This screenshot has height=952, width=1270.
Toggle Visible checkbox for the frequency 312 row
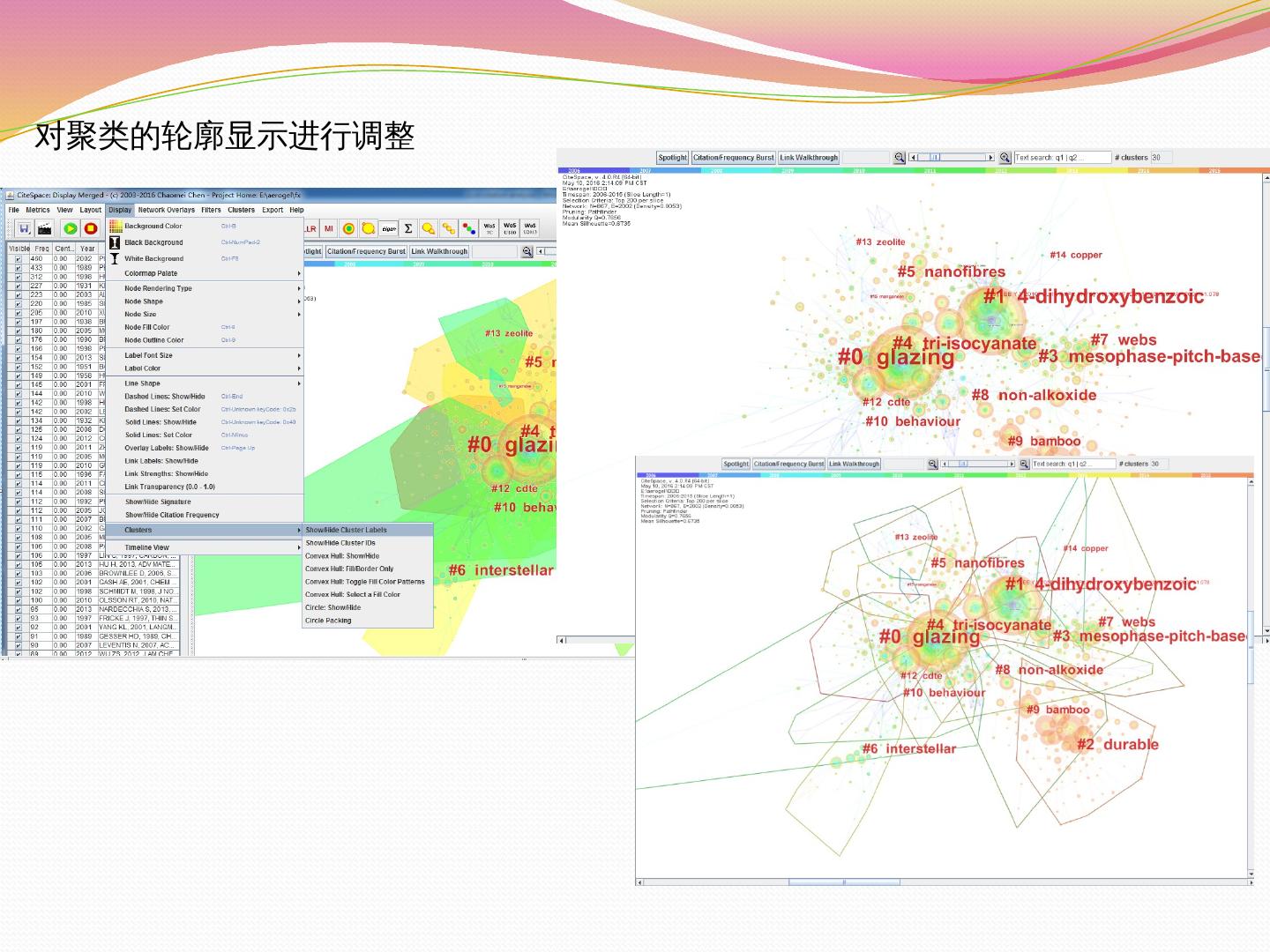click(19, 277)
